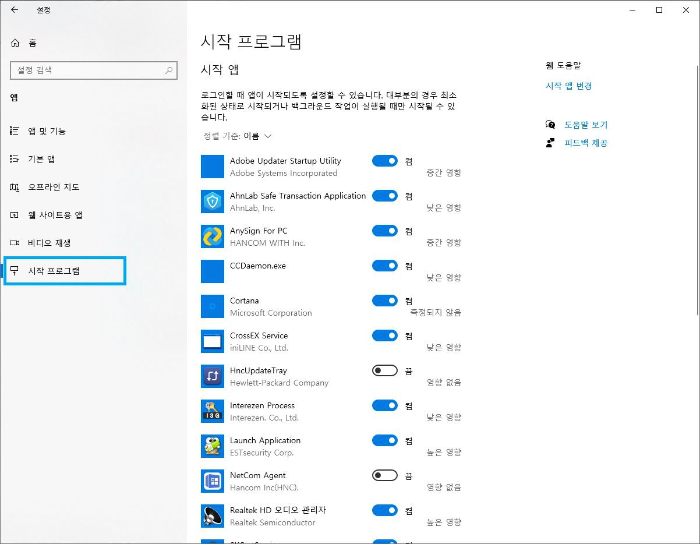This screenshot has width=700, height=544.
Task: Open 웹 사이트용 앱 page
Action: 55,215
